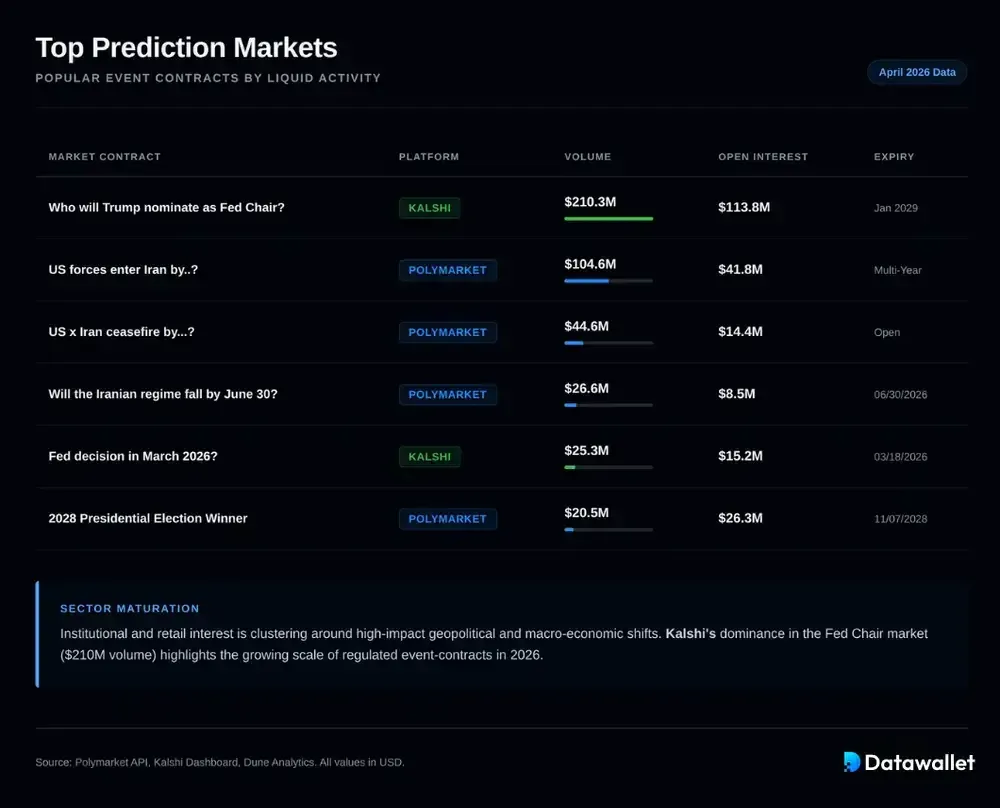Click the Platform column header
1000x808 pixels.
(x=428, y=157)
